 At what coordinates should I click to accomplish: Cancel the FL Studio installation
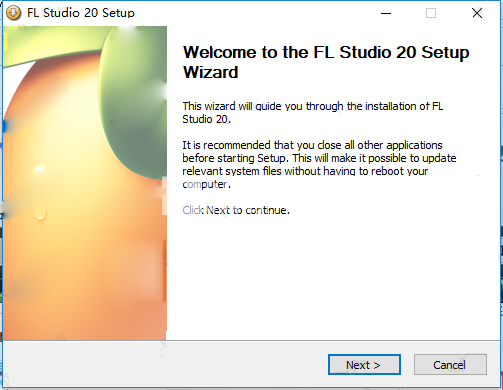tap(450, 365)
